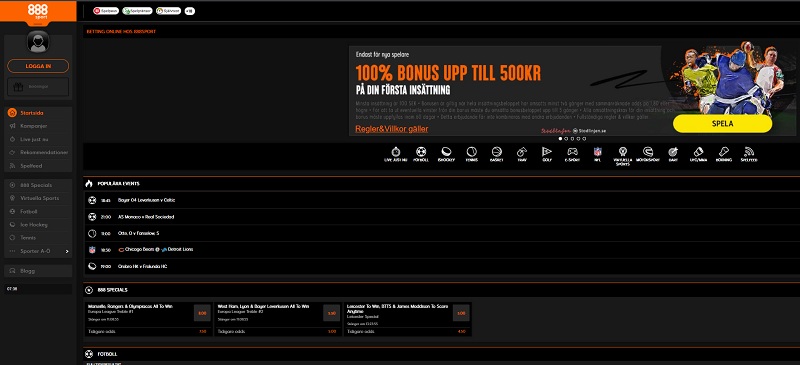Click the Motorsport helmet icon

tap(648, 152)
